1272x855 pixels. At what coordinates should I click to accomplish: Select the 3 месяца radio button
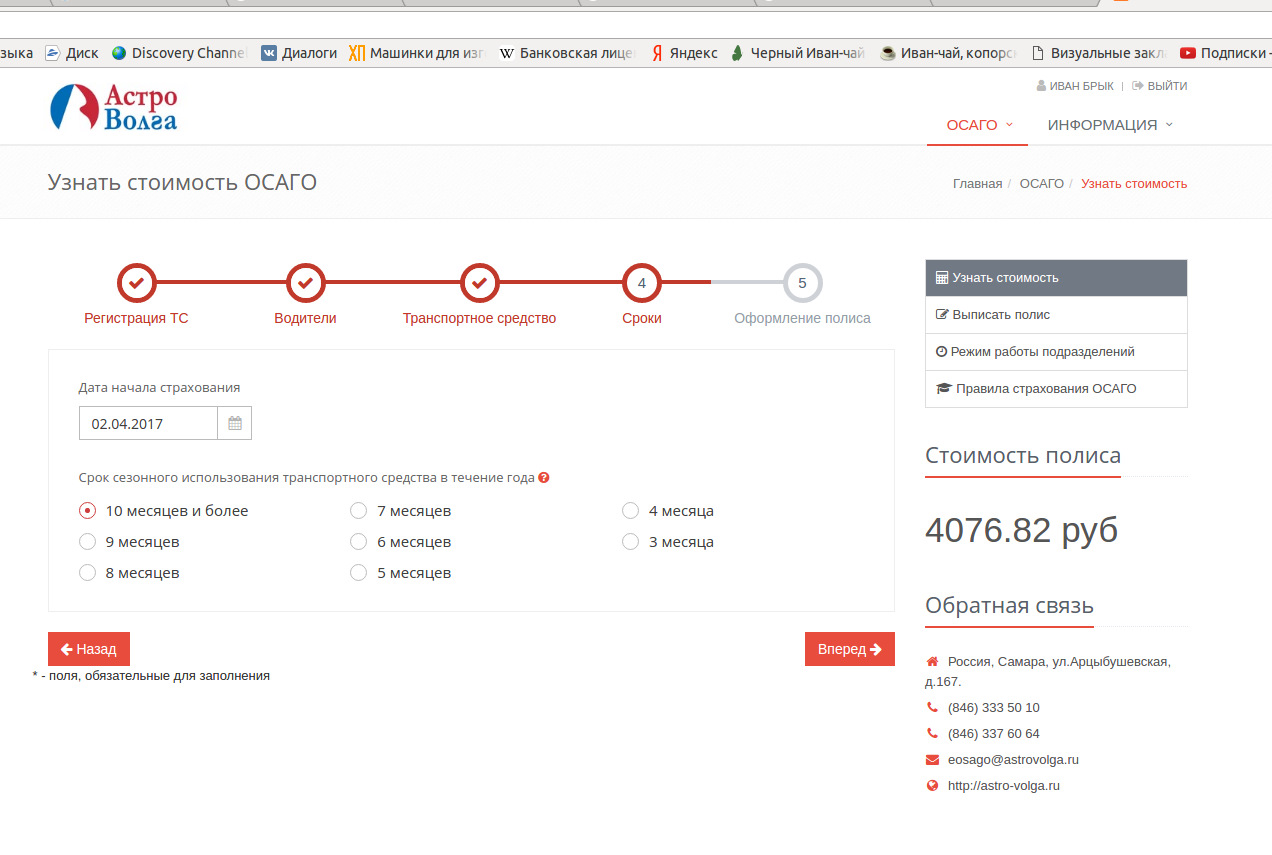click(x=630, y=542)
